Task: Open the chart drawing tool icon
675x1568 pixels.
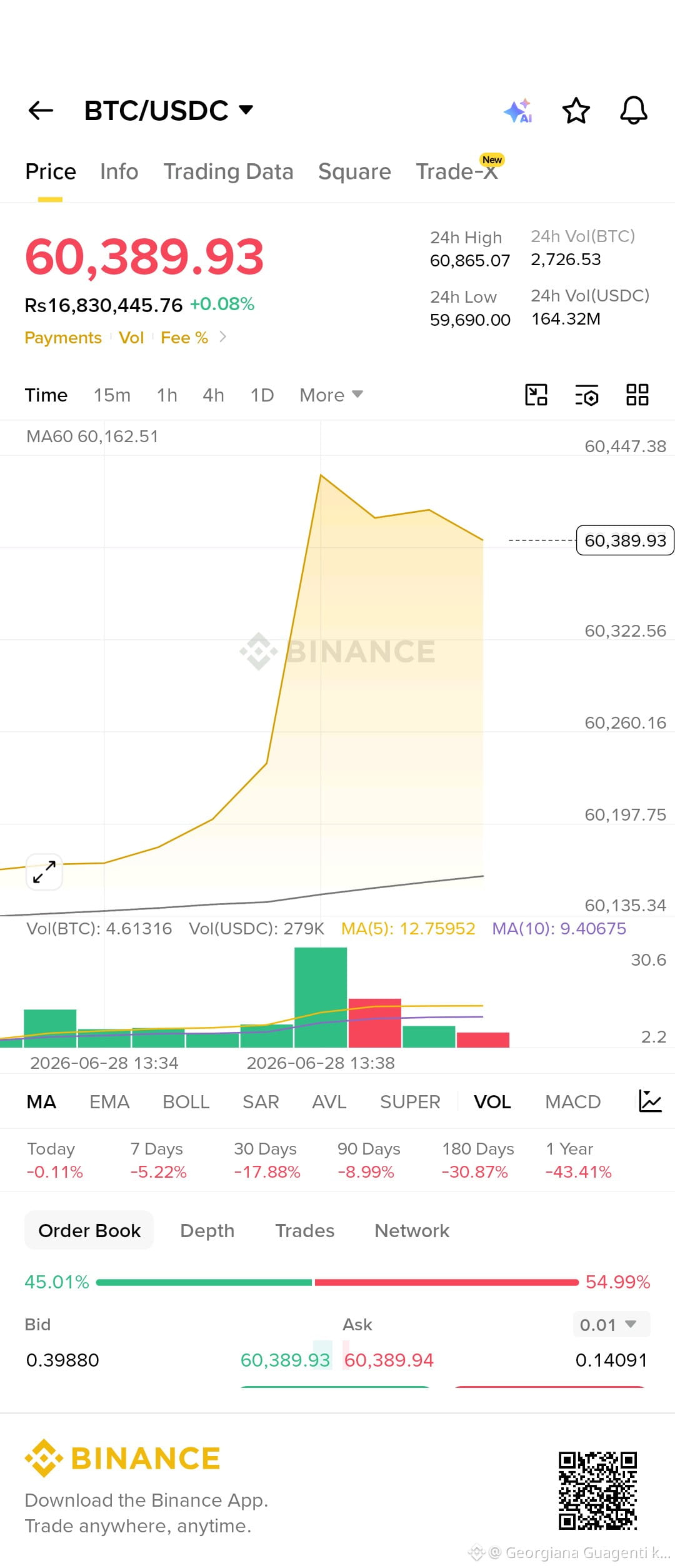Action: pos(536,395)
